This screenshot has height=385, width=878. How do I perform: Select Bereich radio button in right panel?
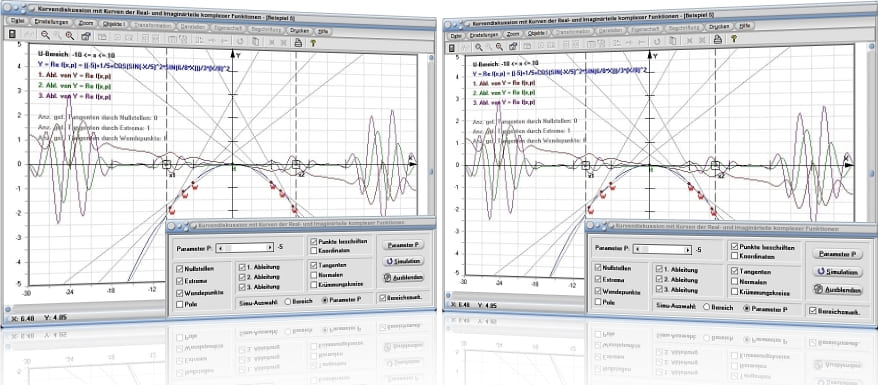(x=707, y=307)
